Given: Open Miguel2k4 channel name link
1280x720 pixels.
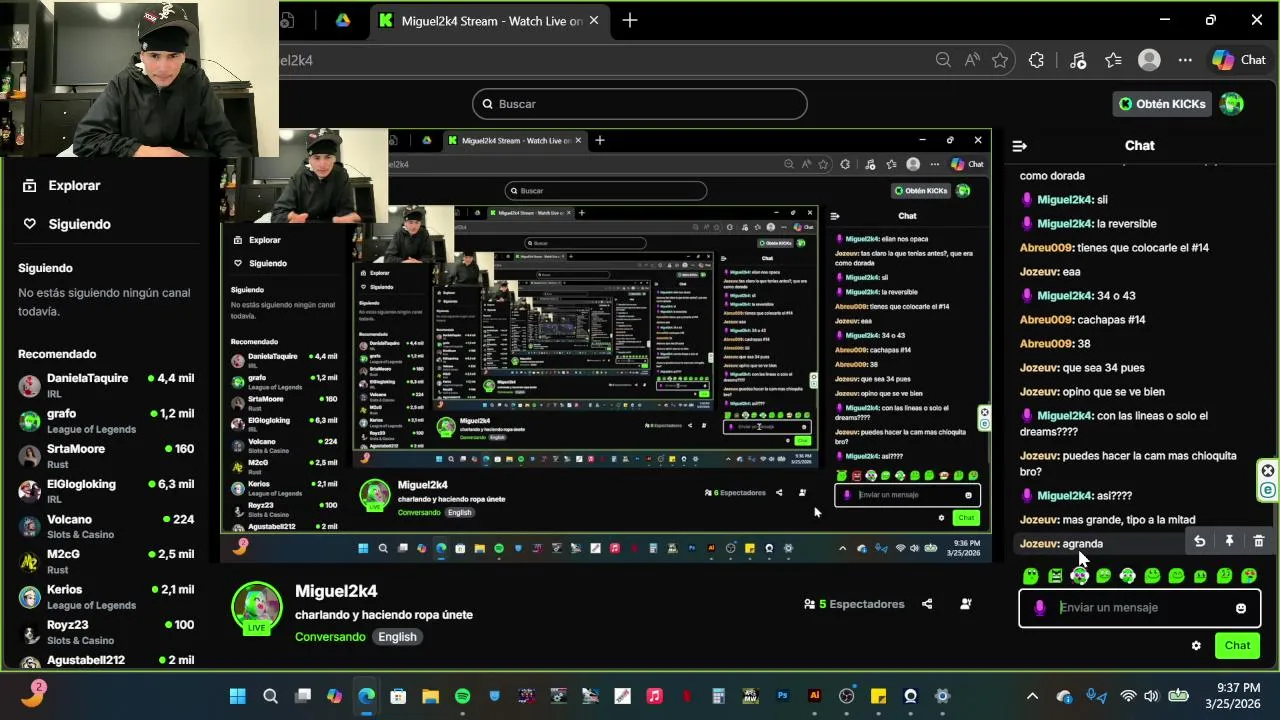Looking at the screenshot, I should 336,591.
